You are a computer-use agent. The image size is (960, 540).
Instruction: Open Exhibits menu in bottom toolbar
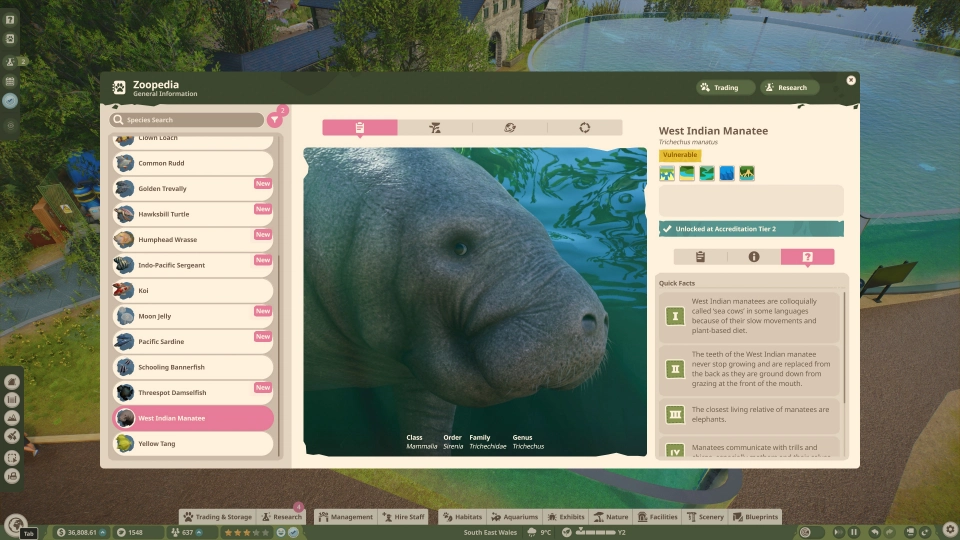(566, 517)
